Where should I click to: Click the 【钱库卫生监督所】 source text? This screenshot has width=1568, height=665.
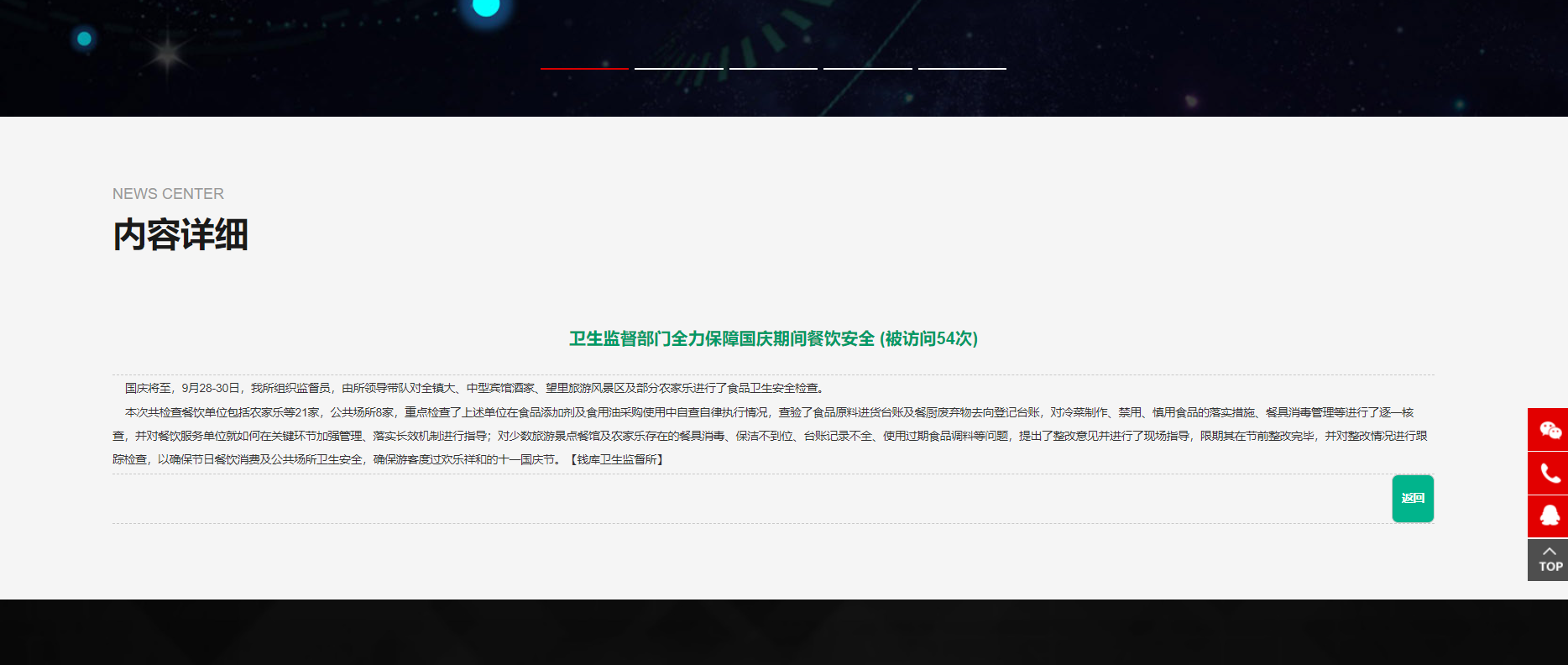tap(617, 459)
